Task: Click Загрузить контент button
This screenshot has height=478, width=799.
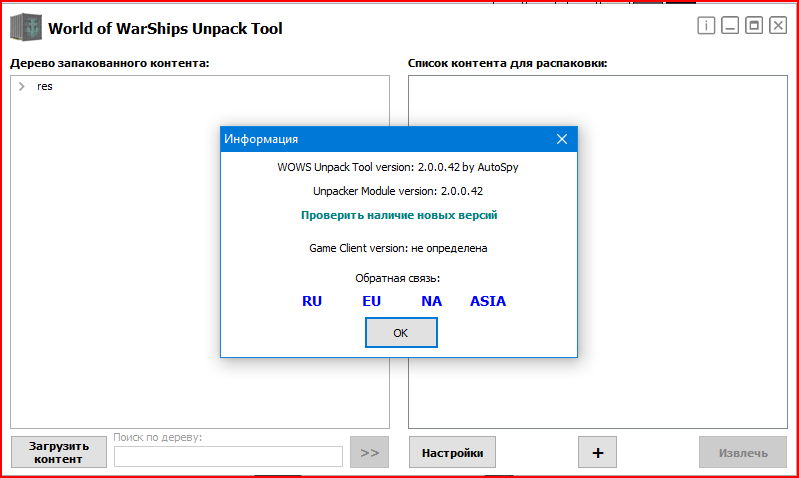Action: pos(59,452)
